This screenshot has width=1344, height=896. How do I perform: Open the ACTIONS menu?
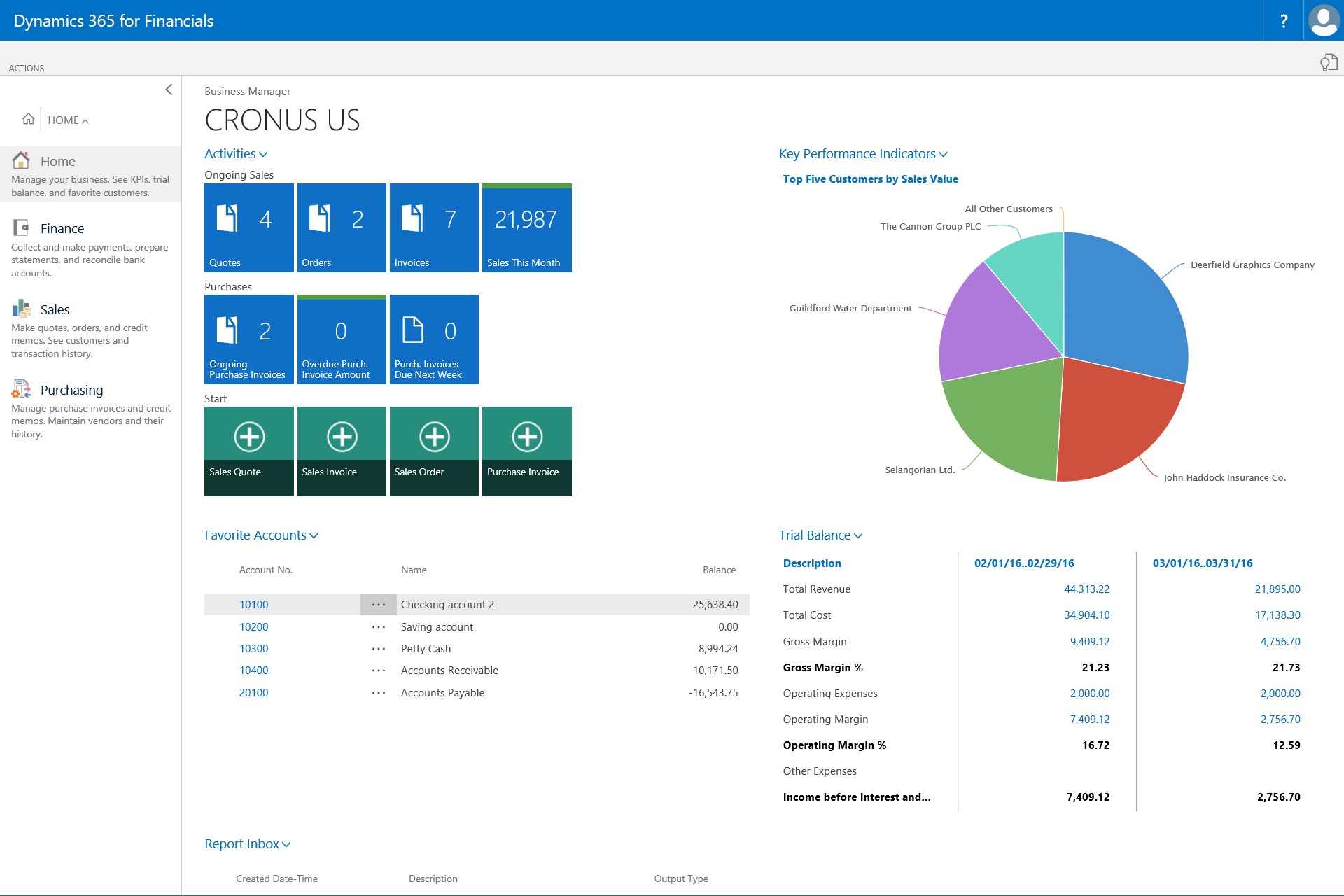(27, 68)
